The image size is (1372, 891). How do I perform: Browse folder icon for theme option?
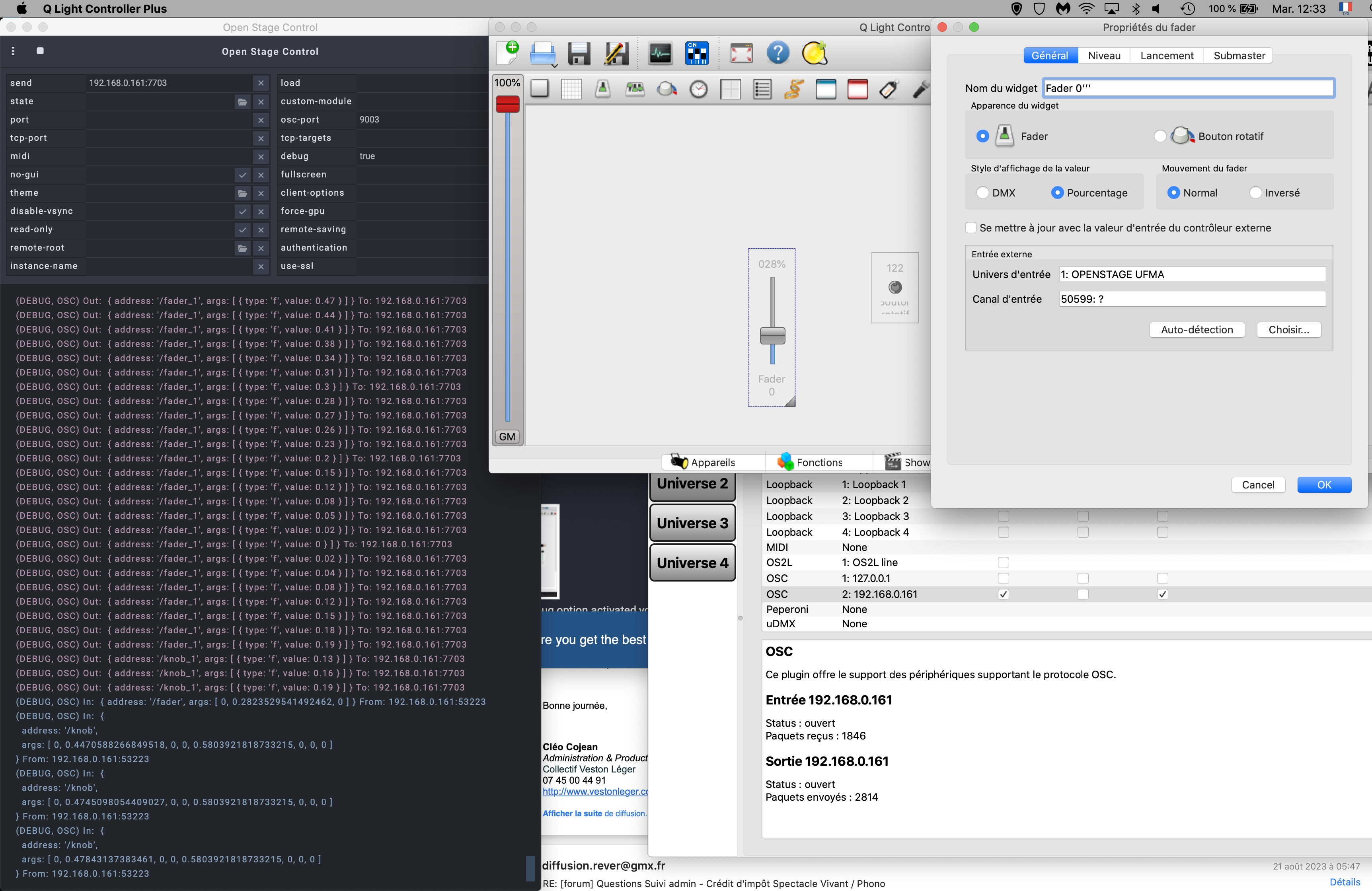pyautogui.click(x=243, y=193)
